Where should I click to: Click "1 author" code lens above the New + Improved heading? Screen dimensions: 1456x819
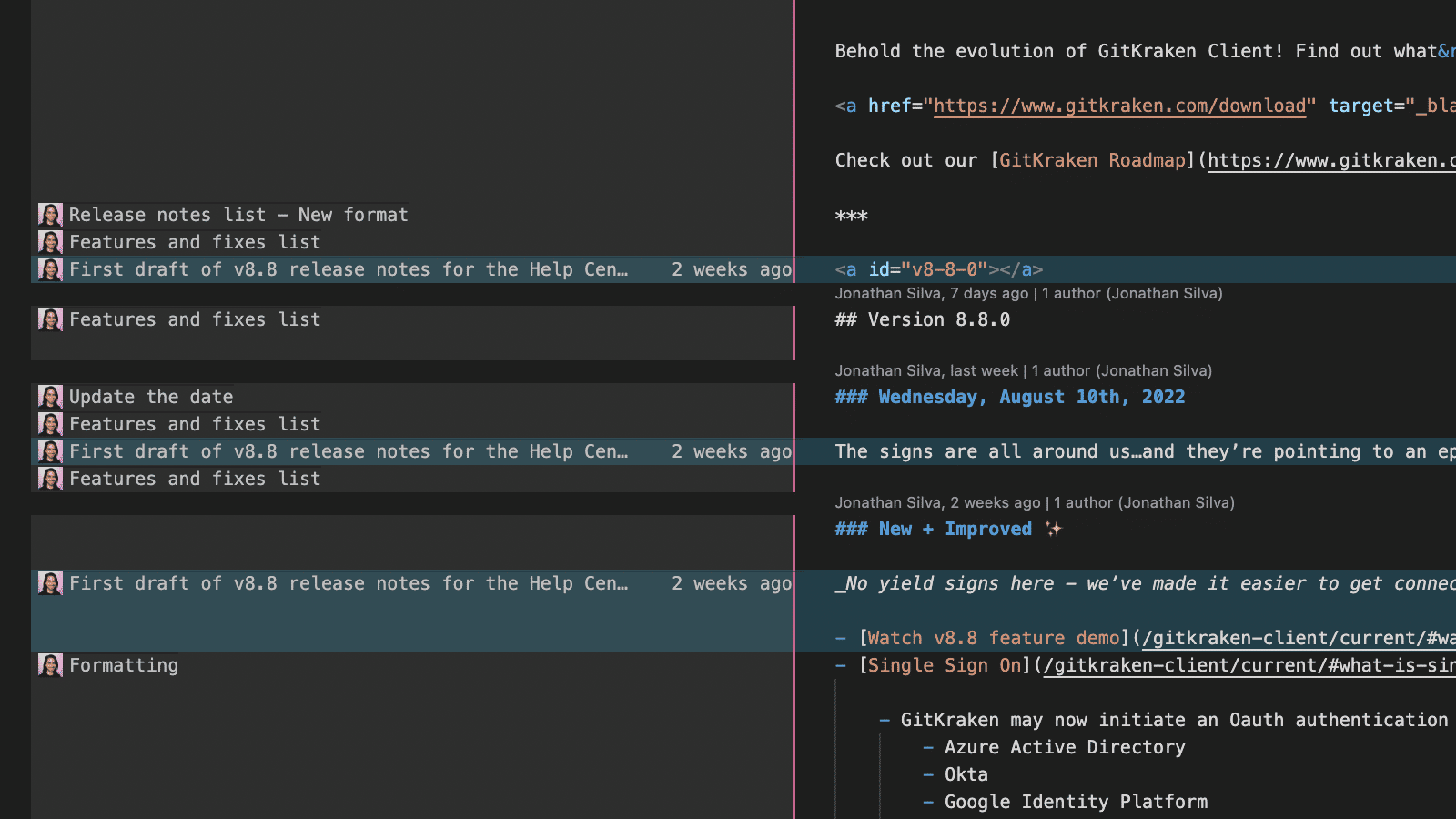(1144, 502)
